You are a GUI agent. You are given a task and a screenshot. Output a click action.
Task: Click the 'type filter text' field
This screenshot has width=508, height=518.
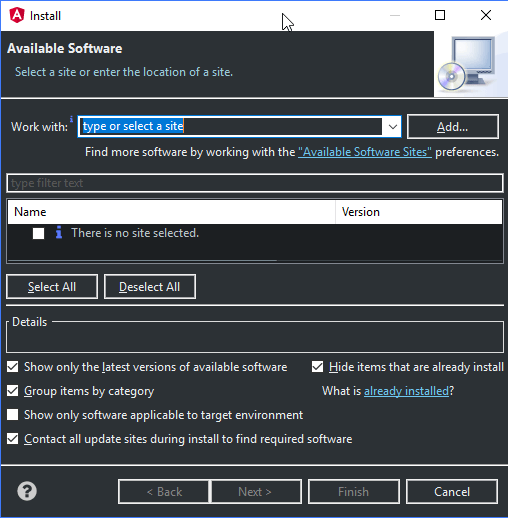click(x=255, y=183)
